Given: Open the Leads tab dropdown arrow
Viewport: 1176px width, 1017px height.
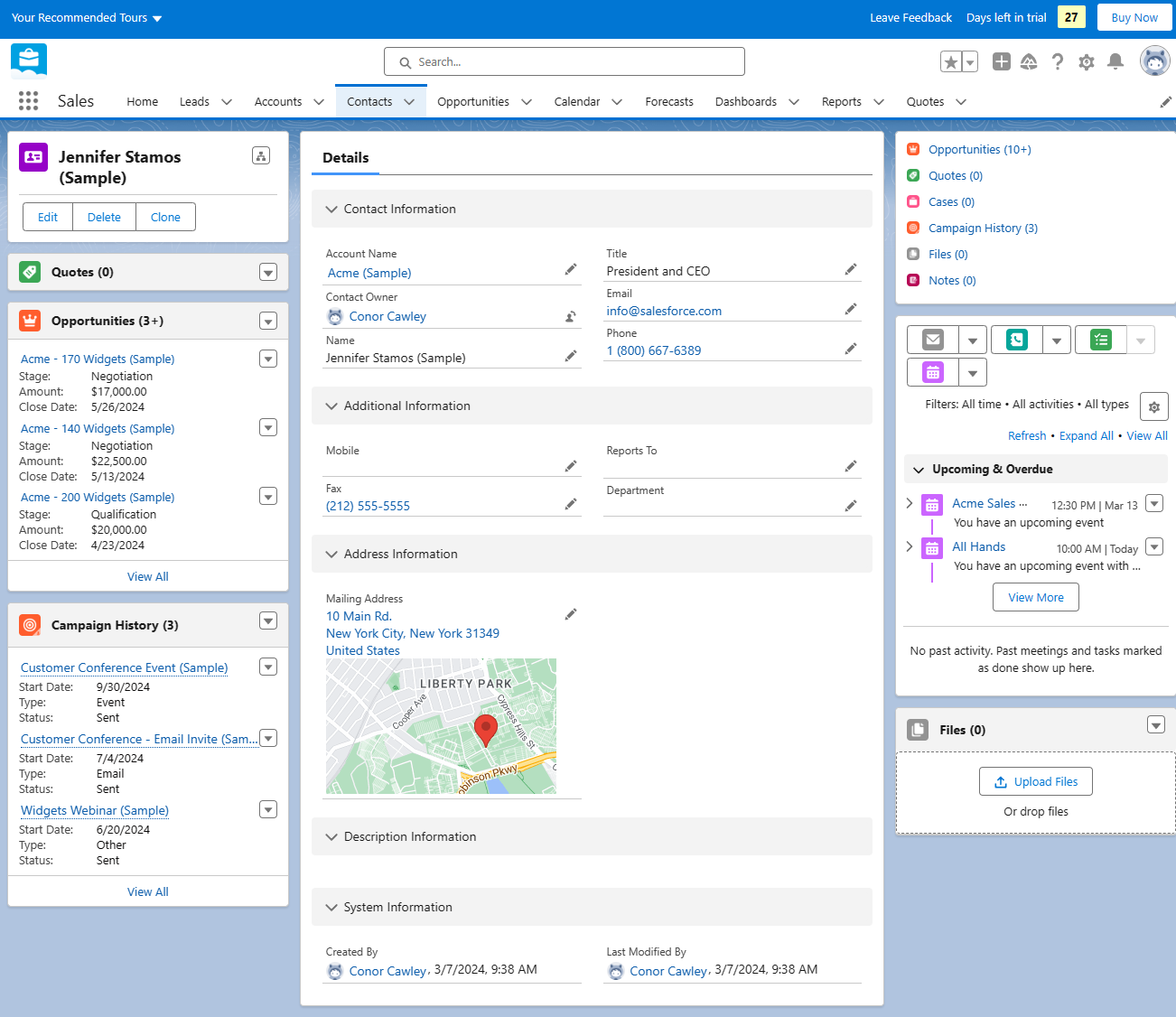Looking at the screenshot, I should tap(227, 102).
